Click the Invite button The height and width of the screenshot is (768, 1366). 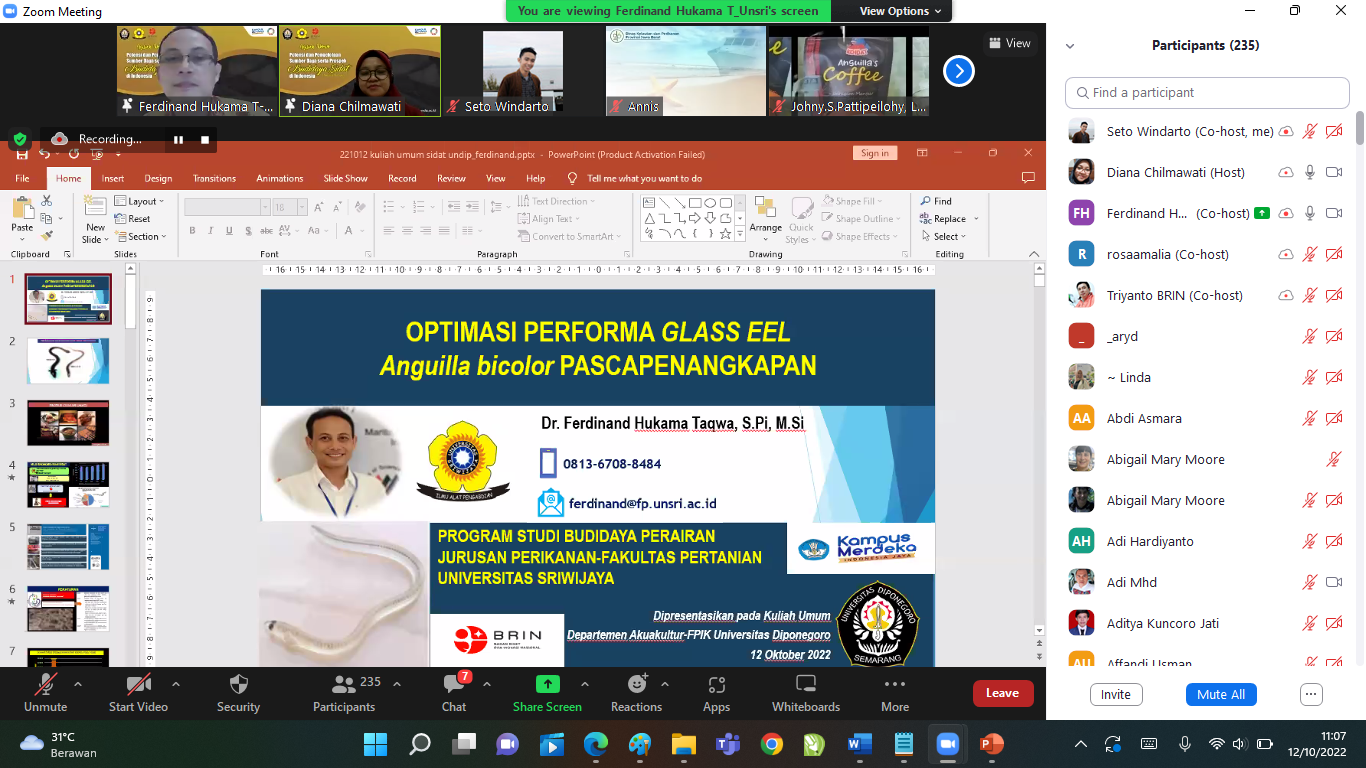[x=1115, y=694]
